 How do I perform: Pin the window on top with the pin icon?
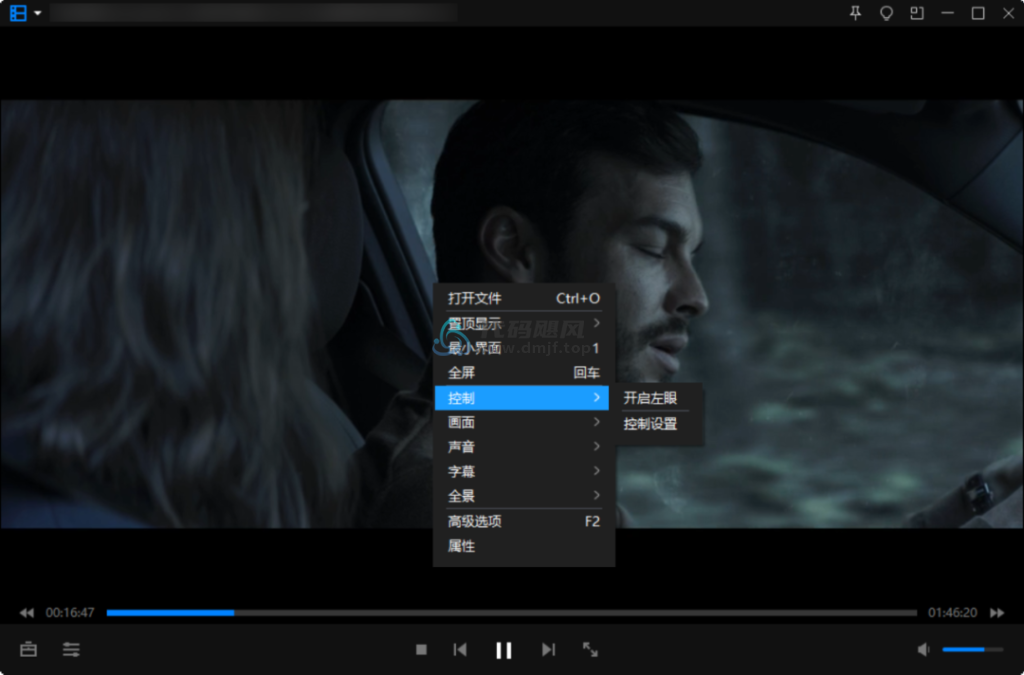[x=856, y=13]
